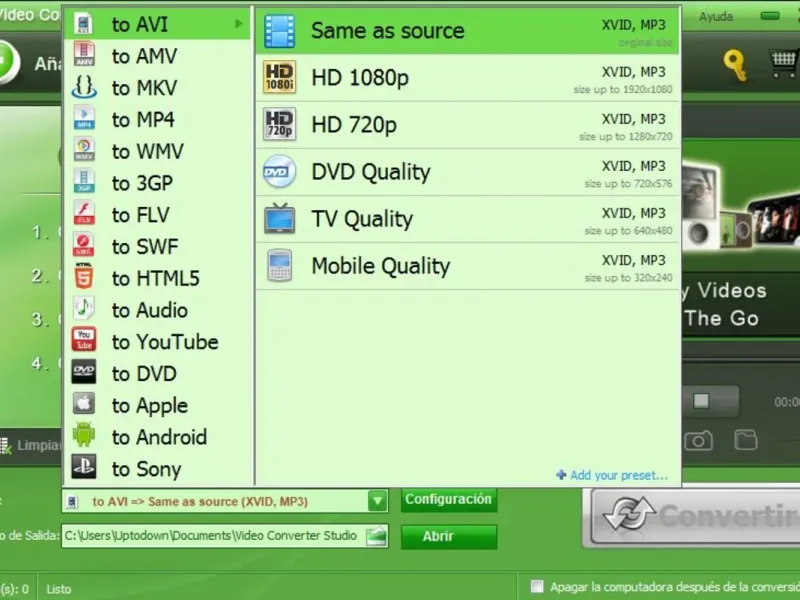The height and width of the screenshot is (600, 800).
Task: Click the open folder icon near the camera icon
Action: 745,440
